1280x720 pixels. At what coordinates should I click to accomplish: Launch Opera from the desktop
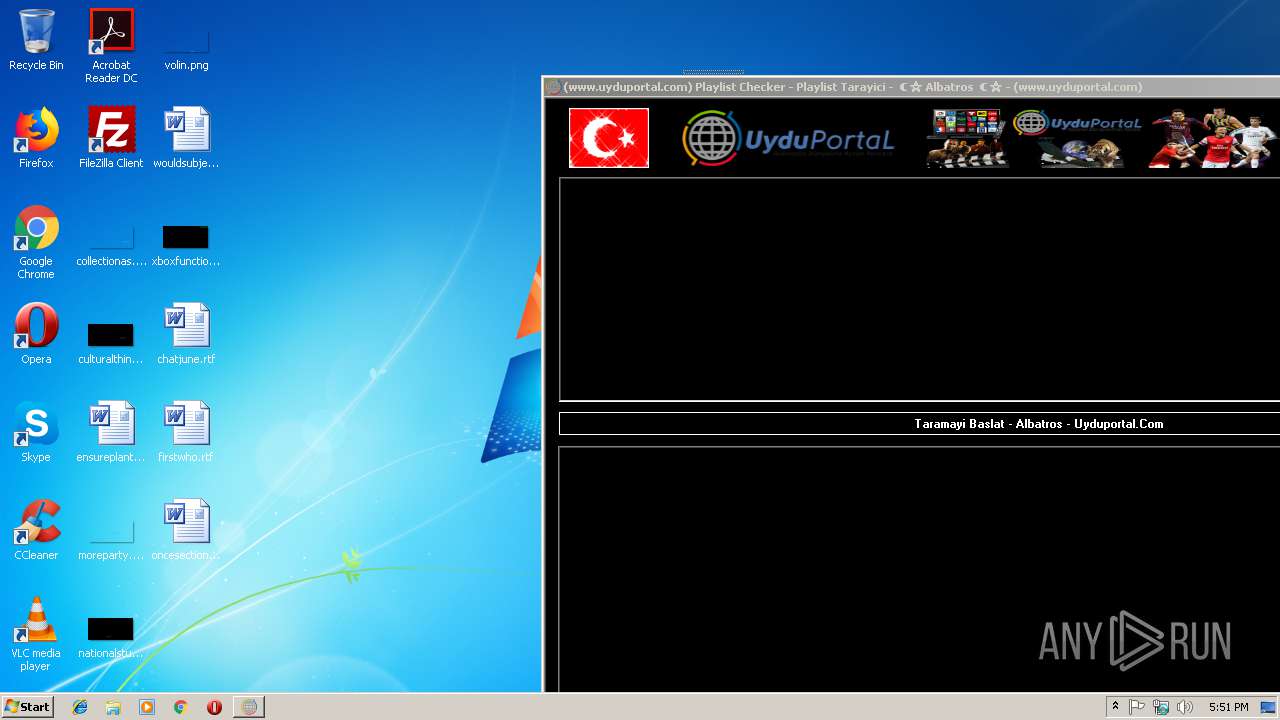point(36,334)
